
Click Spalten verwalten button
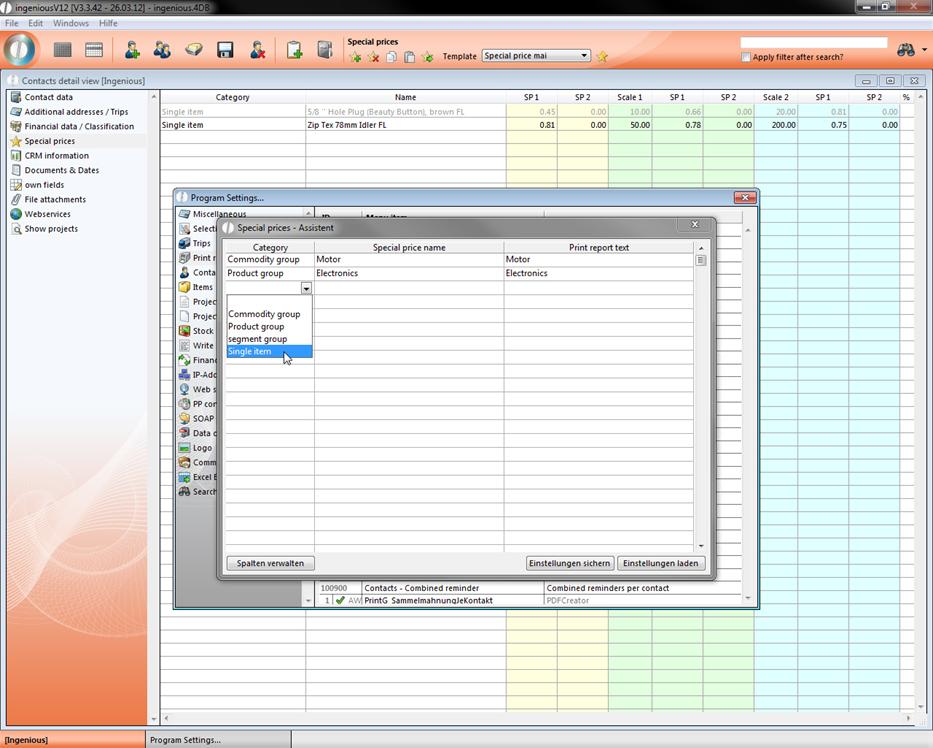tap(270, 563)
